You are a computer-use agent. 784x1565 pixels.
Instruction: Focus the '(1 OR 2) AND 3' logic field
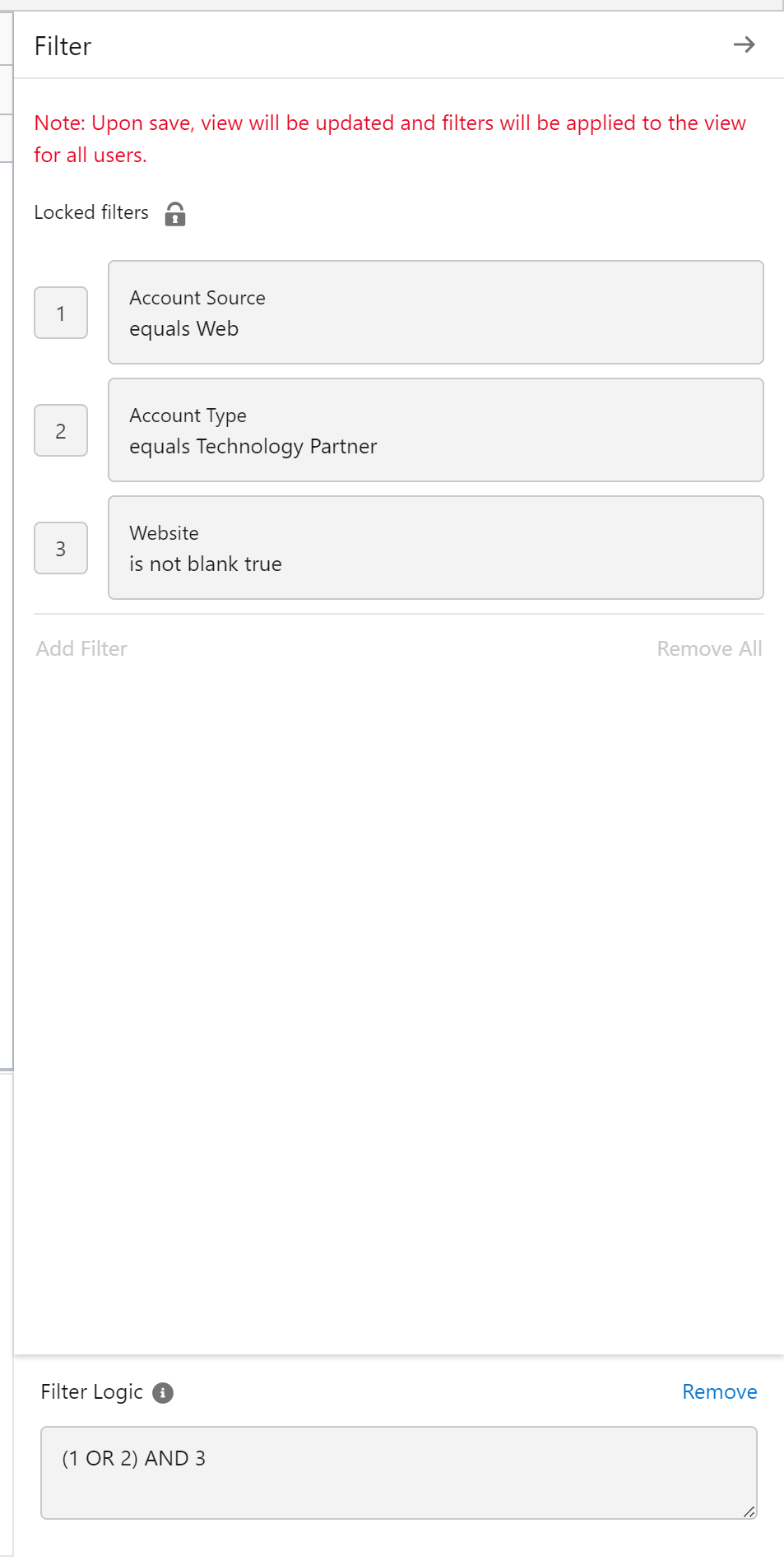click(x=398, y=1472)
